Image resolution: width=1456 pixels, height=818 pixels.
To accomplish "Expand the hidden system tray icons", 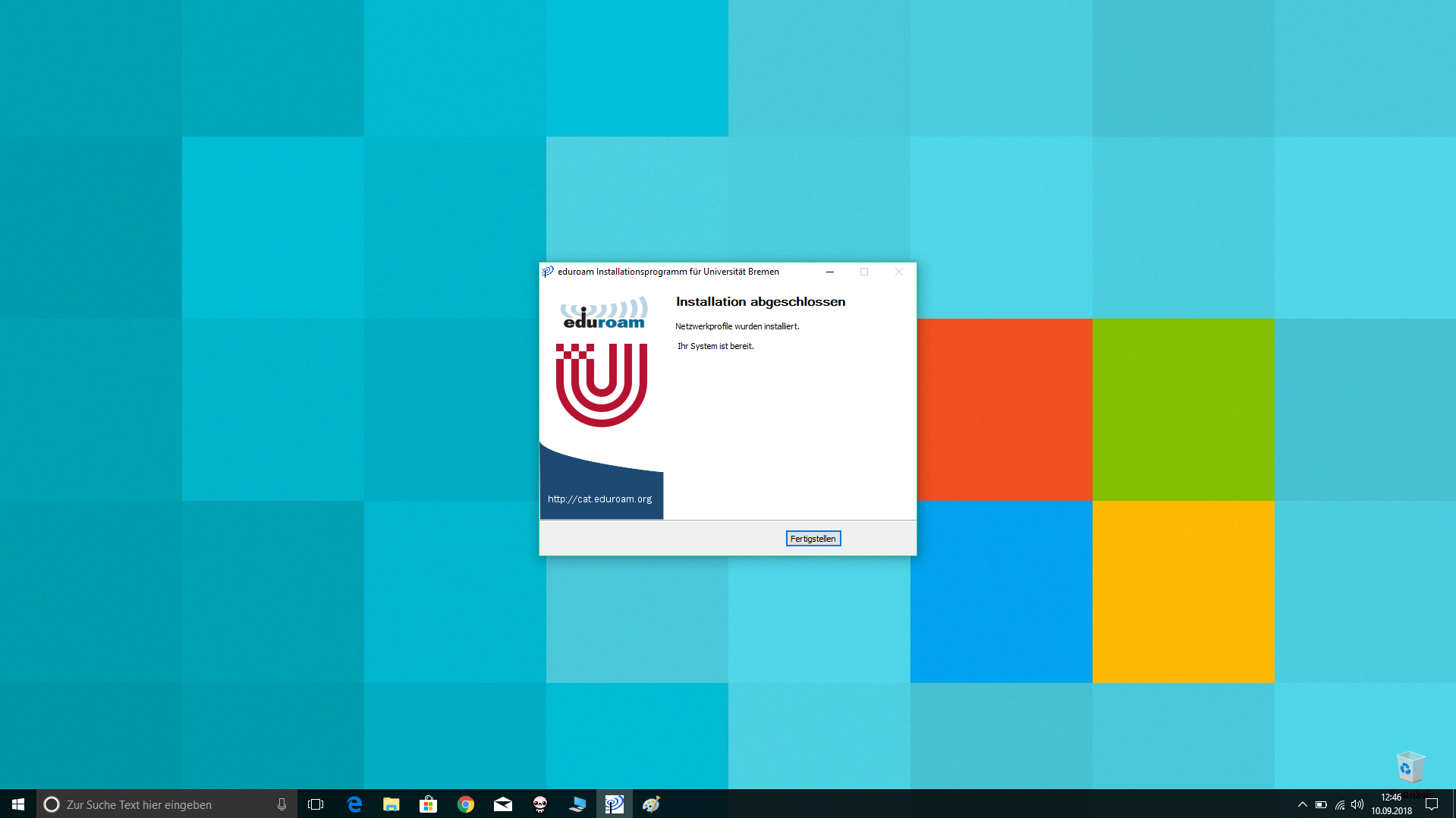I will coord(1302,804).
